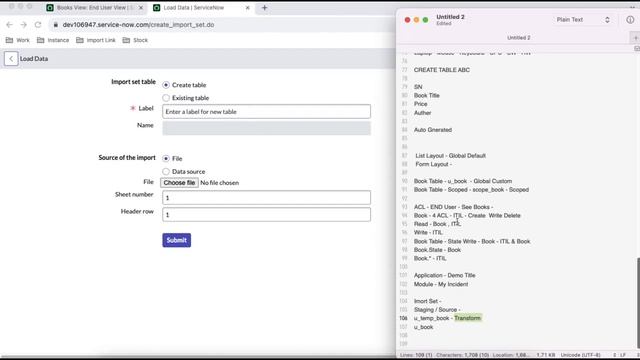Click 'Application - Demo Title' line
The width and height of the screenshot is (640, 360).
(444, 276)
